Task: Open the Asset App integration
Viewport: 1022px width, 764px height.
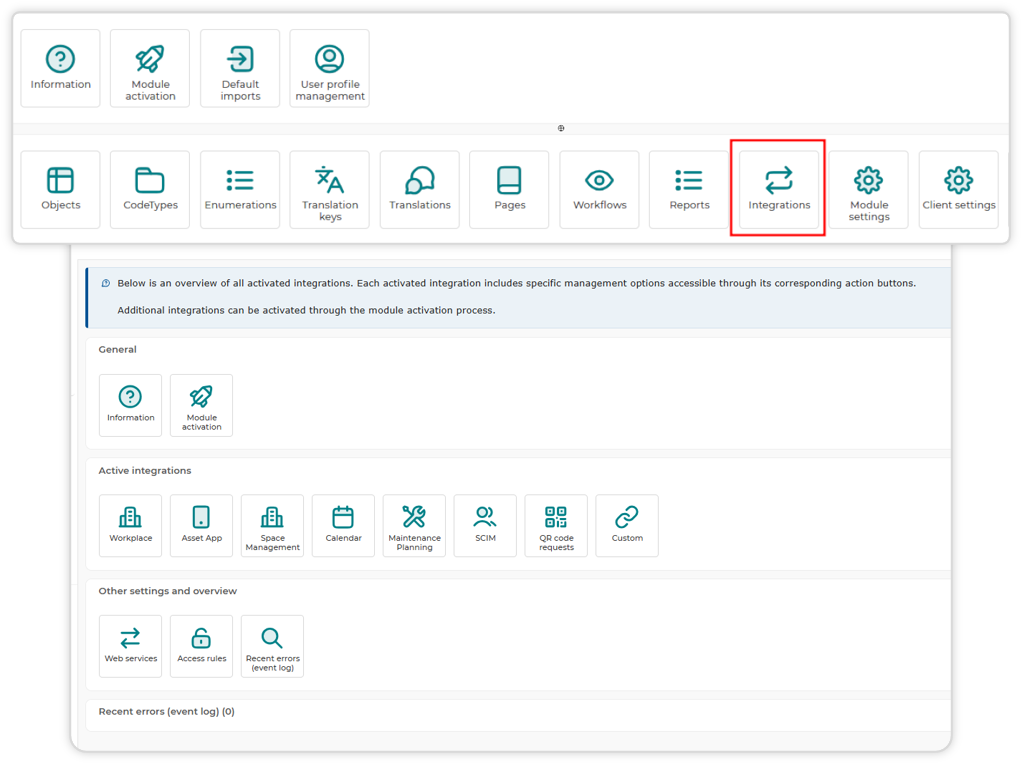Action: 201,525
